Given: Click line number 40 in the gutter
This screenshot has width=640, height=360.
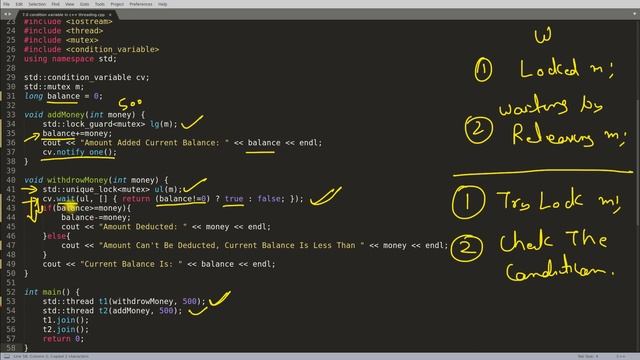Looking at the screenshot, I should point(11,180).
